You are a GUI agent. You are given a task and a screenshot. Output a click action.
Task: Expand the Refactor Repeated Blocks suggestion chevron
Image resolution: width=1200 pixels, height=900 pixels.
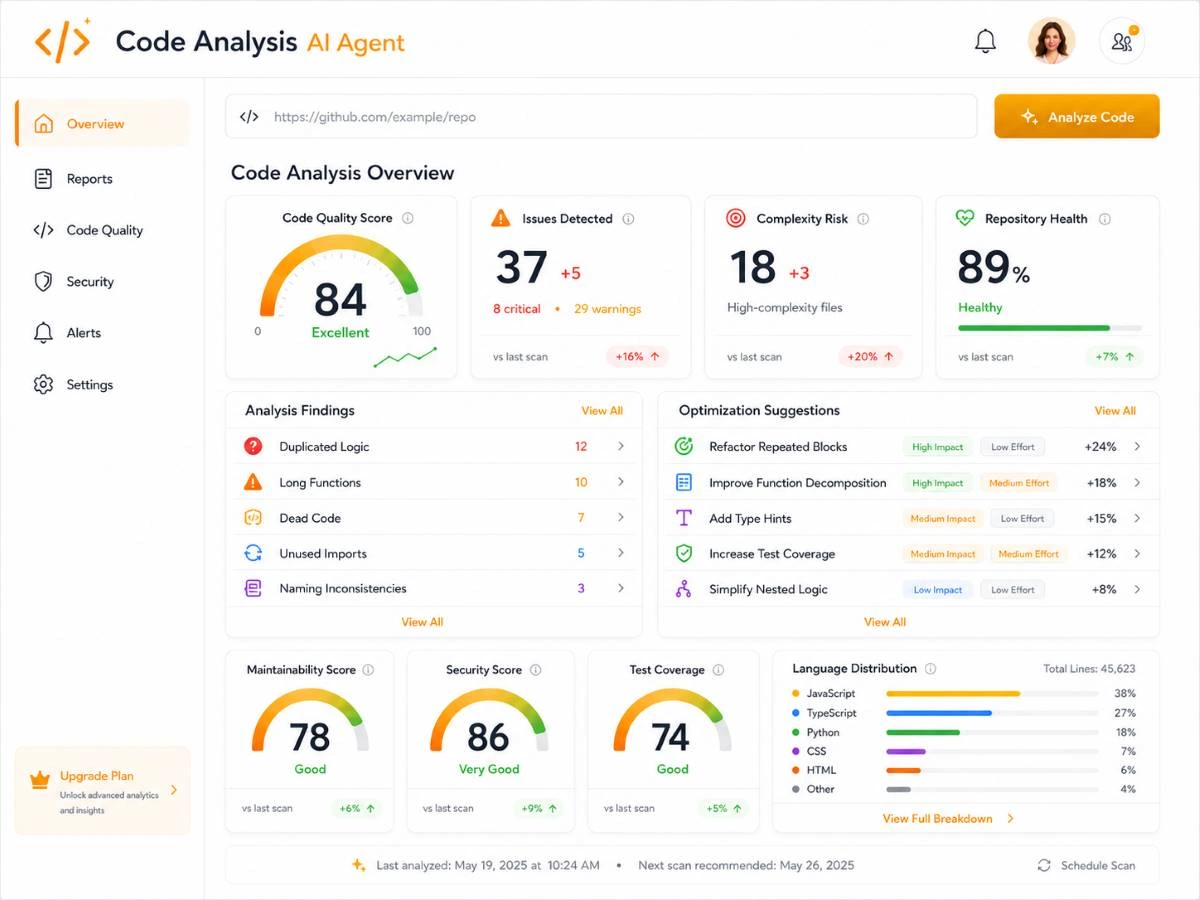tap(1137, 447)
